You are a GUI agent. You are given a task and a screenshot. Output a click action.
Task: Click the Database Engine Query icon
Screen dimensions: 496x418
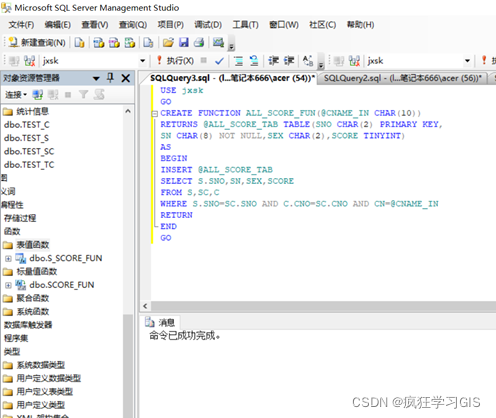pyautogui.click(x=79, y=42)
